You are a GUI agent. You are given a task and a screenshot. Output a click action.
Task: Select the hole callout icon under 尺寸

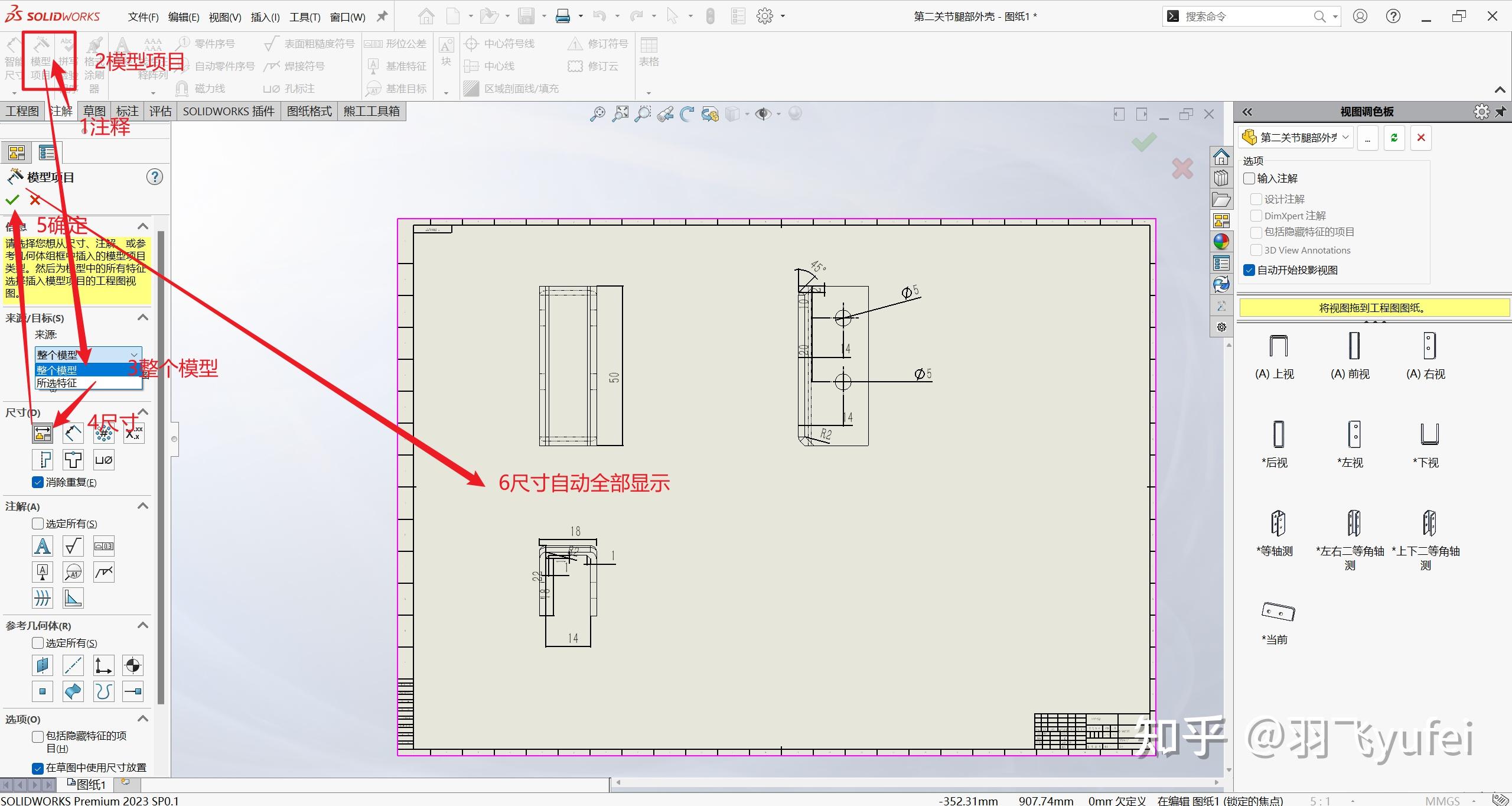pos(104,460)
